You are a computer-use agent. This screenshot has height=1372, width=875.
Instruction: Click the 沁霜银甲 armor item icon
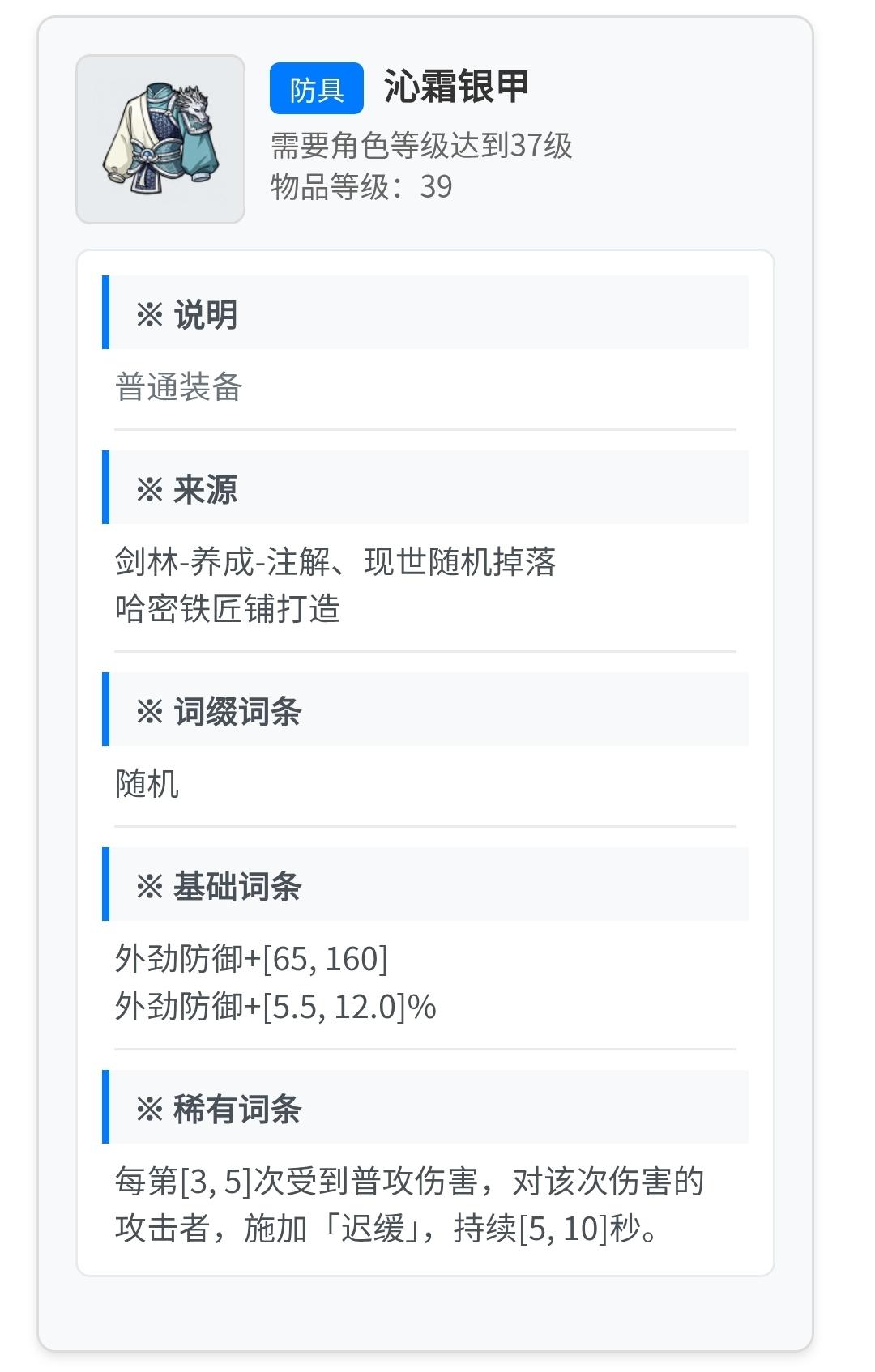click(160, 139)
